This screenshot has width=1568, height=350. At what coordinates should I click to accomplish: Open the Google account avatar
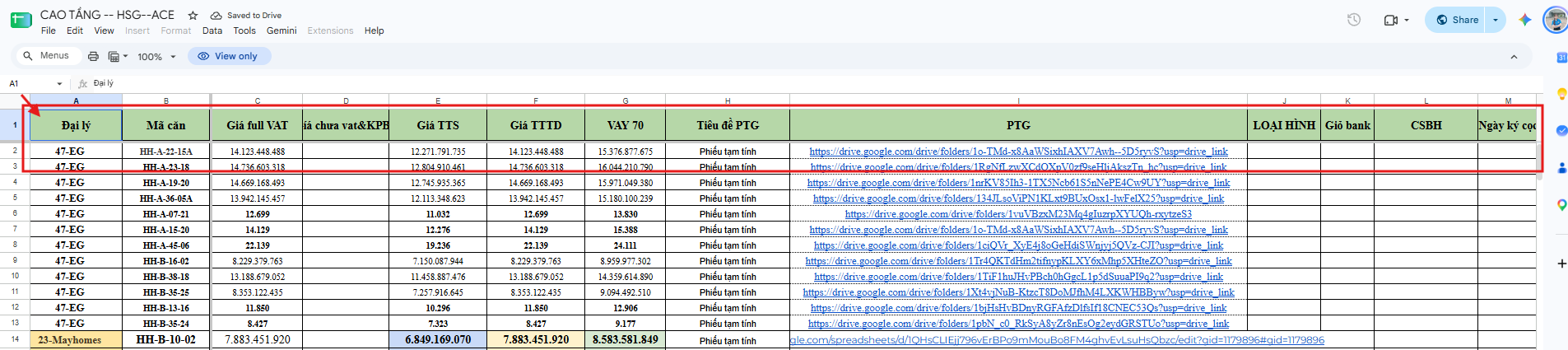[x=1556, y=20]
